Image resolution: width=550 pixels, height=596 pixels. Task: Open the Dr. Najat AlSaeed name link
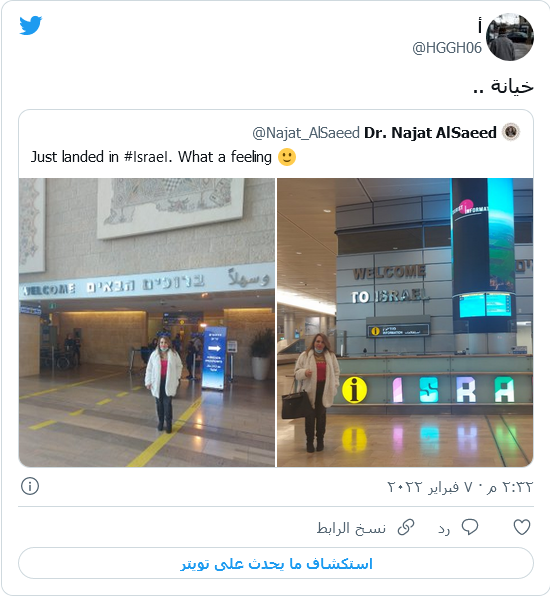[x=430, y=133]
